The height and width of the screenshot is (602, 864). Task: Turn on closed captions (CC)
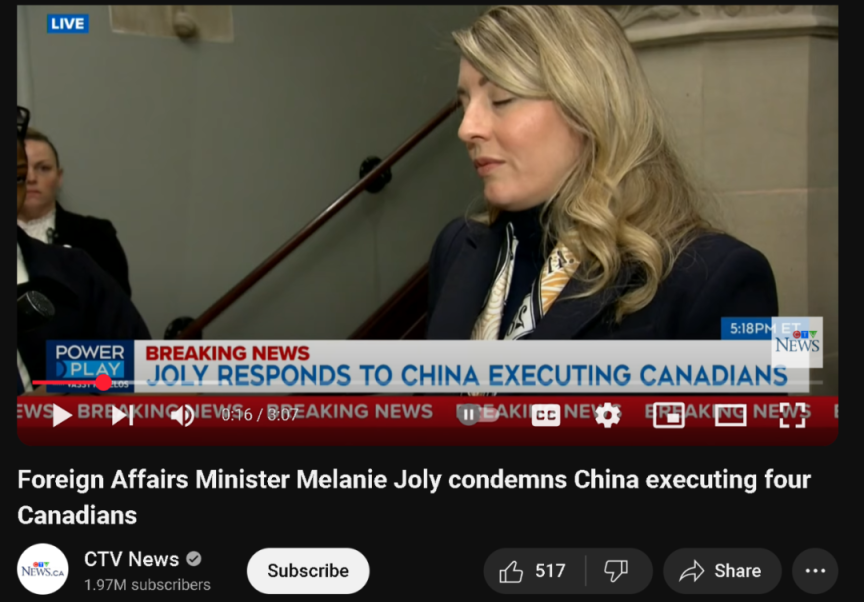(546, 415)
